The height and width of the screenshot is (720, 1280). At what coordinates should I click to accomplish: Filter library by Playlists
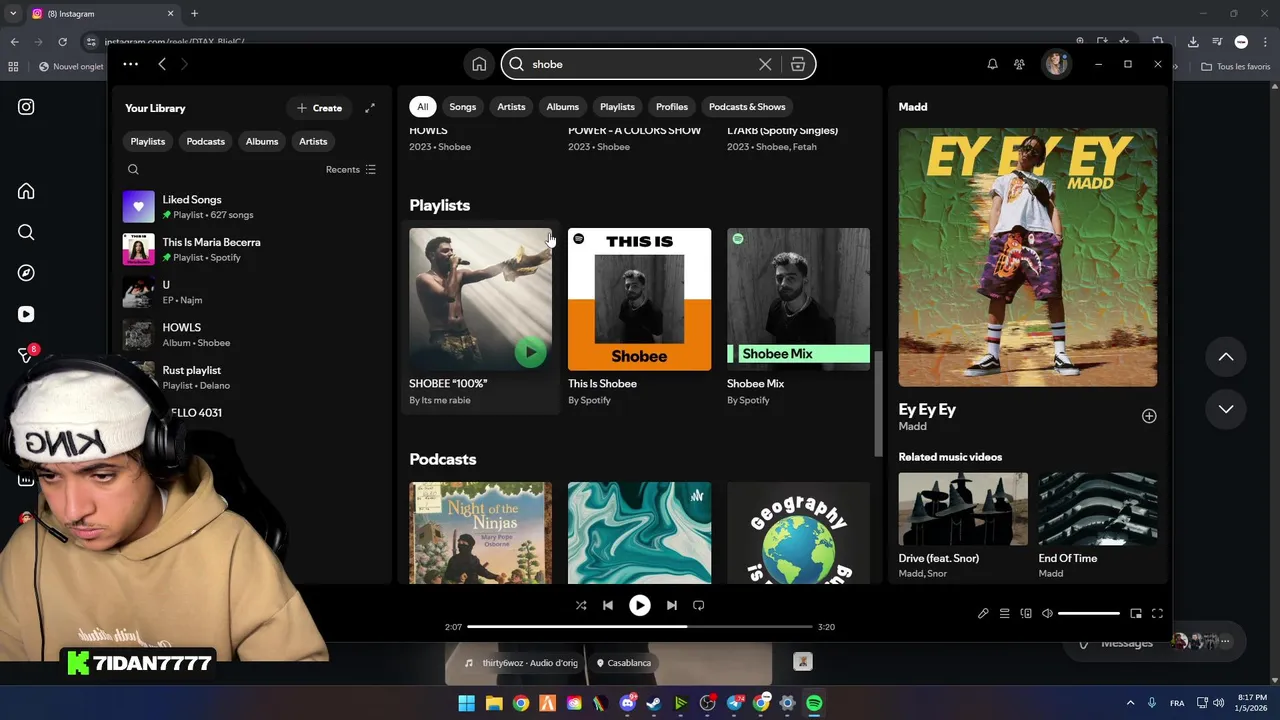(x=148, y=141)
